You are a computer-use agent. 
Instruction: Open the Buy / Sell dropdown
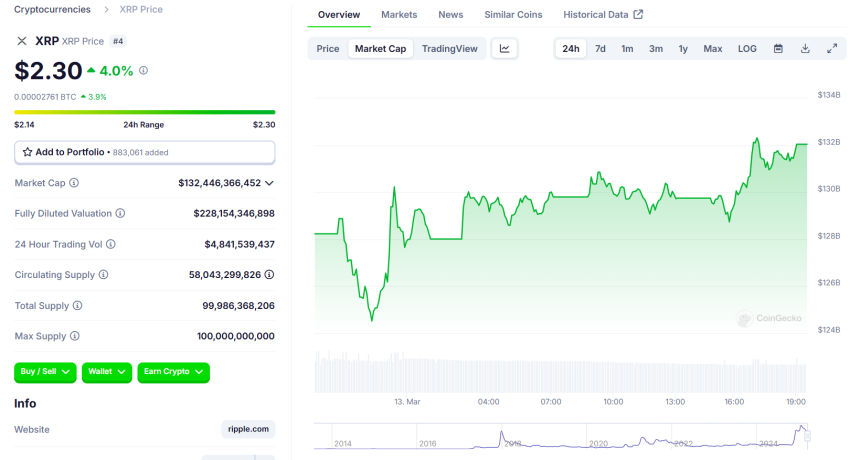coord(45,372)
